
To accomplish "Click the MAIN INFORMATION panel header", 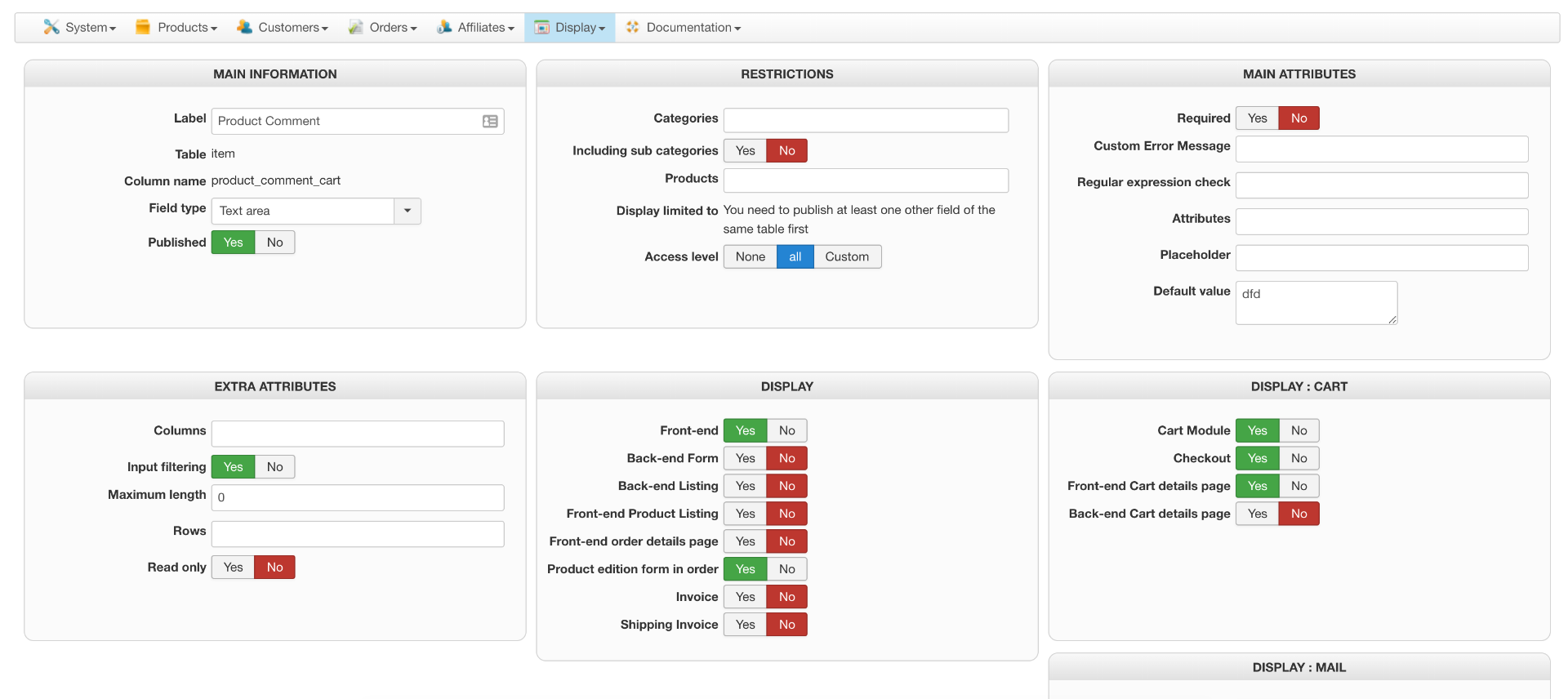I will tap(275, 73).
